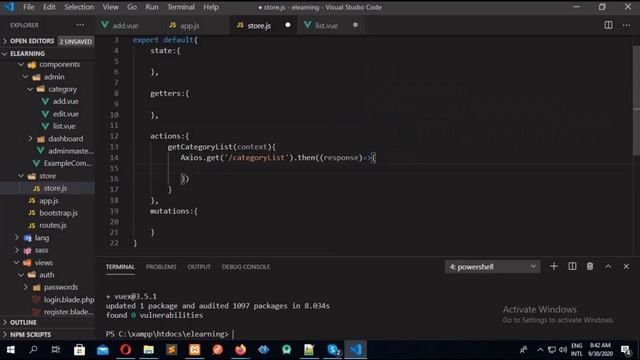Viewport: 640px width, 360px height.
Task: Open routes.js in file tree
Action: [x=53, y=225]
